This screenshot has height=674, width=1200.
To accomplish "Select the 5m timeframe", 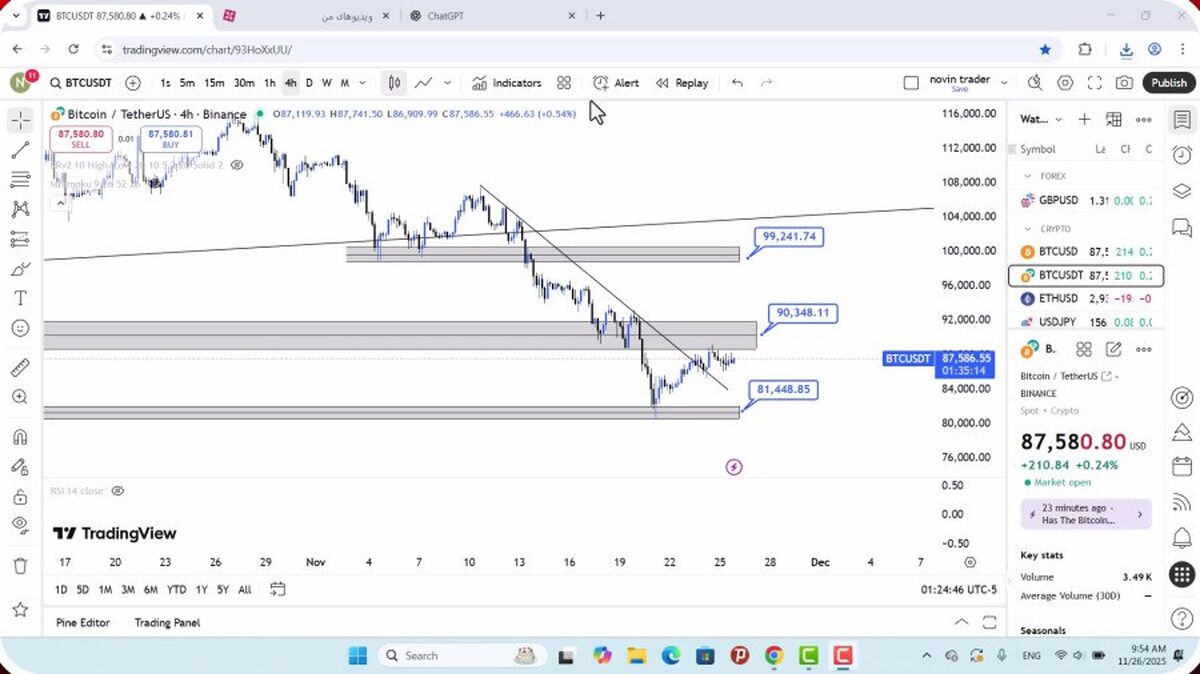I will 187,83.
